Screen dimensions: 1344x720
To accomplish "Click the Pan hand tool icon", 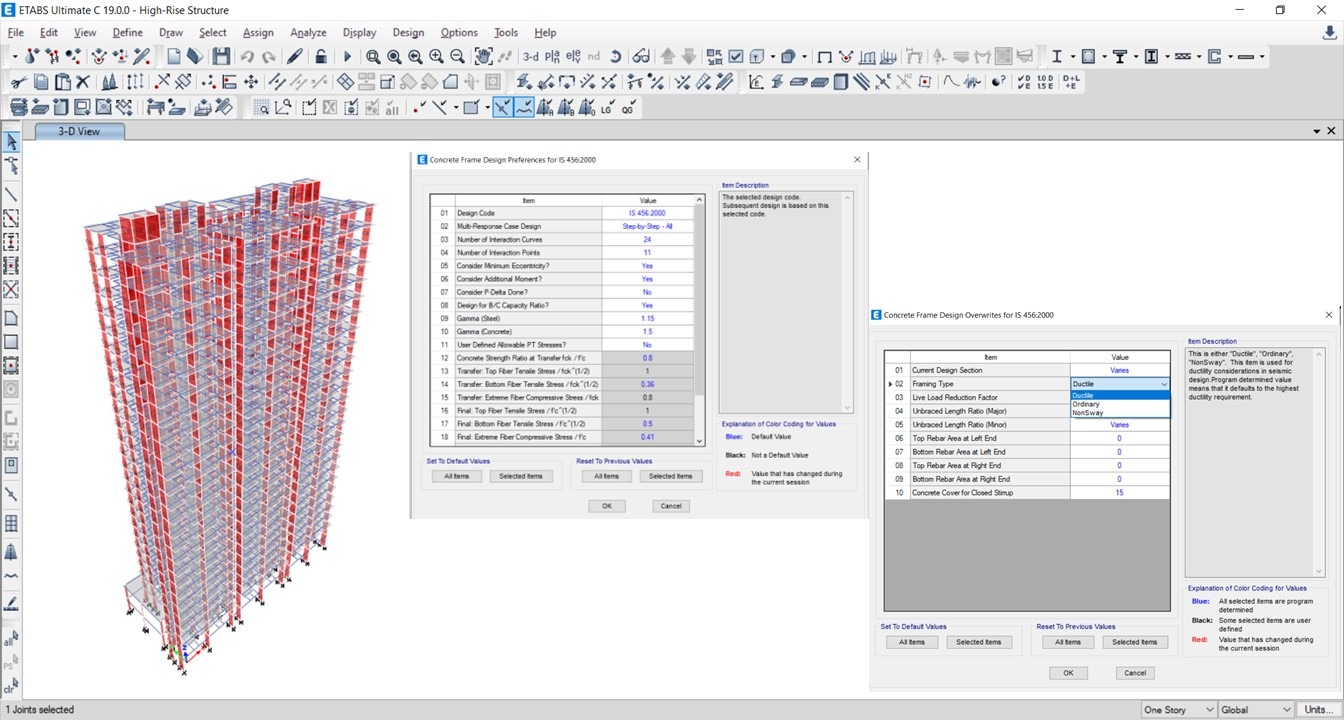I will click(x=484, y=57).
